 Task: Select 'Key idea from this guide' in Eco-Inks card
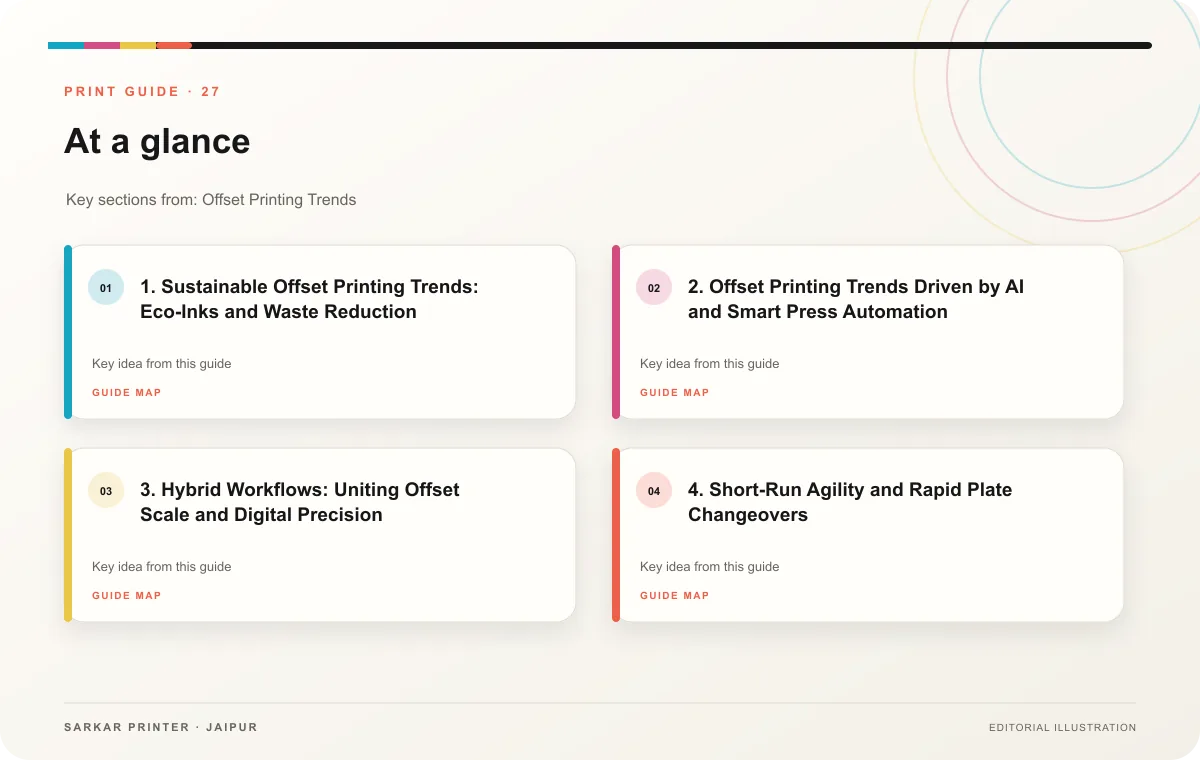coord(162,364)
